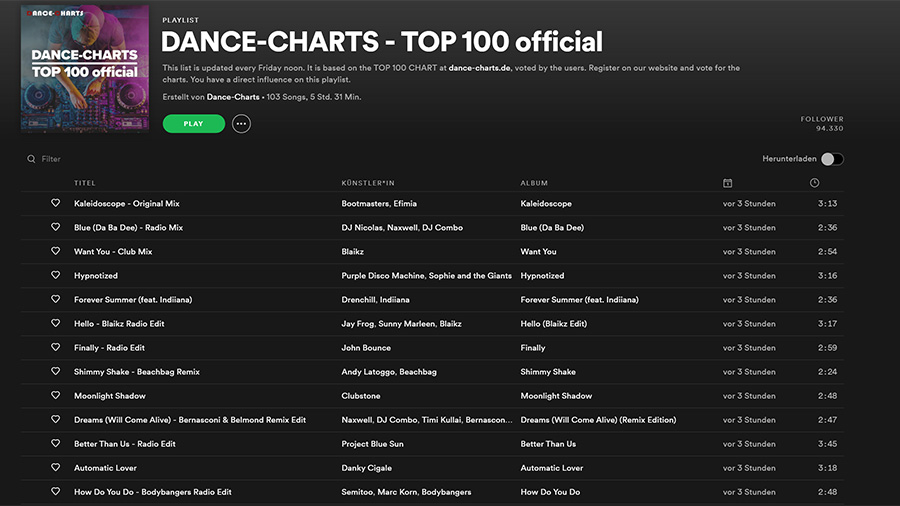Screen dimensions: 900x506
Task: Click artists Drenchill, Indiiana
Action: click(375, 299)
